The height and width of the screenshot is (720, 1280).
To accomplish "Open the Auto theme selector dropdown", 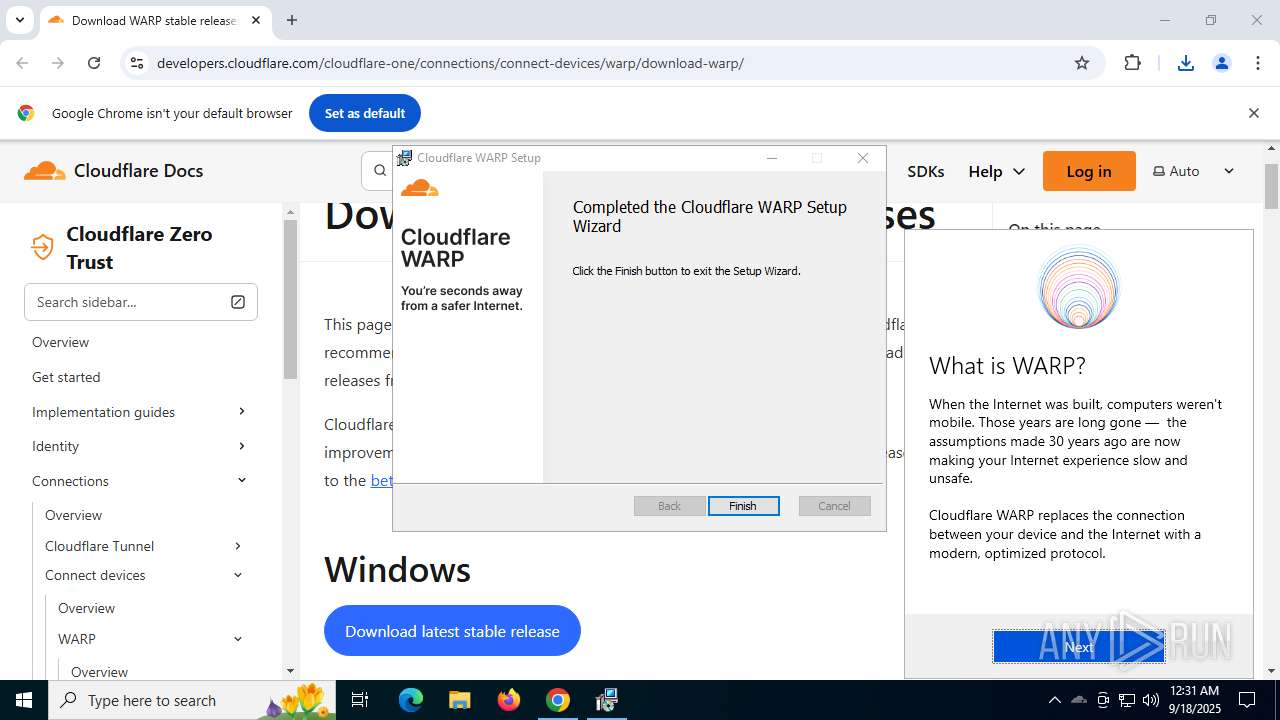I will [x=1194, y=171].
